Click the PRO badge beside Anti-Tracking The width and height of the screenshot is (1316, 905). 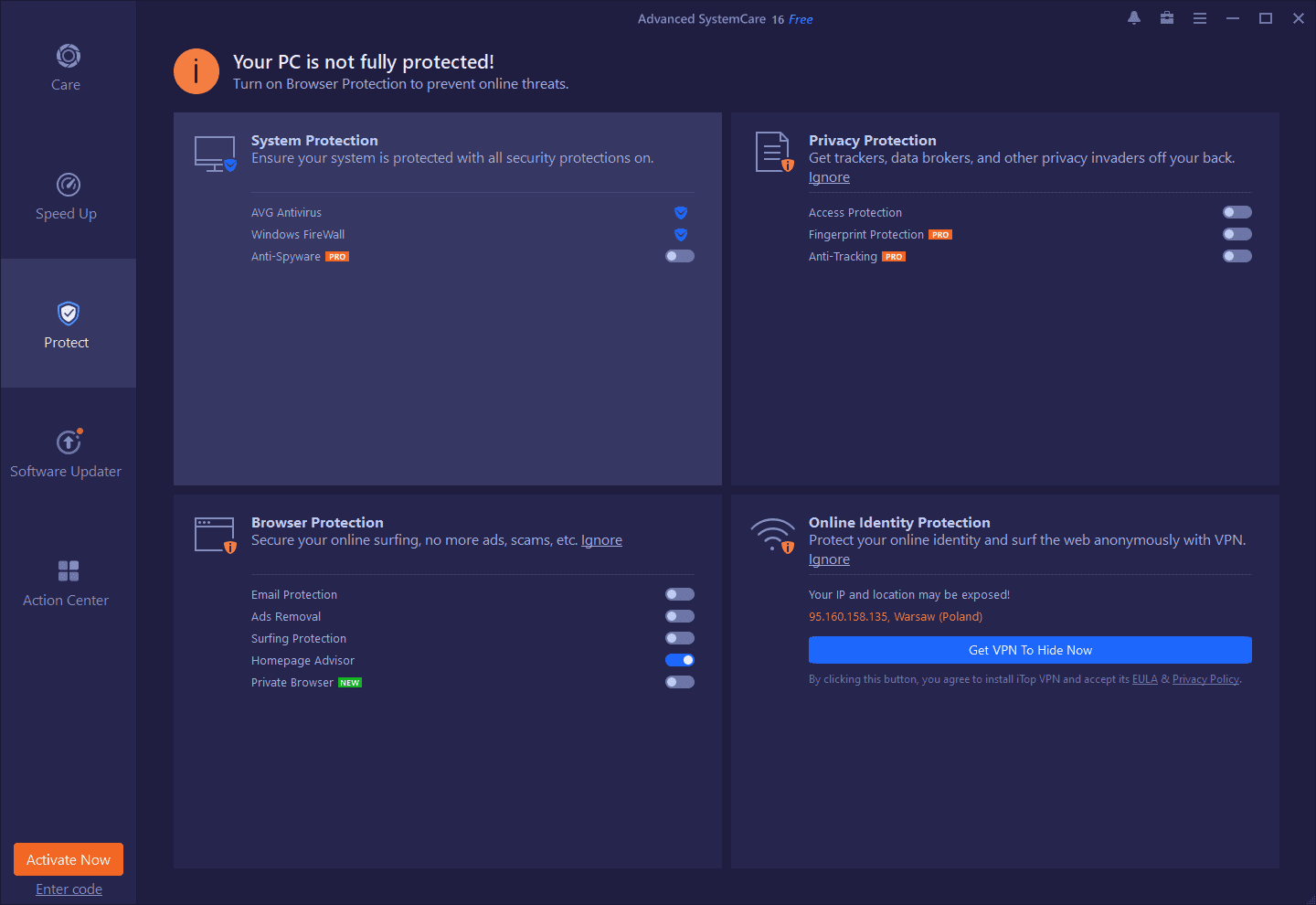(x=894, y=257)
